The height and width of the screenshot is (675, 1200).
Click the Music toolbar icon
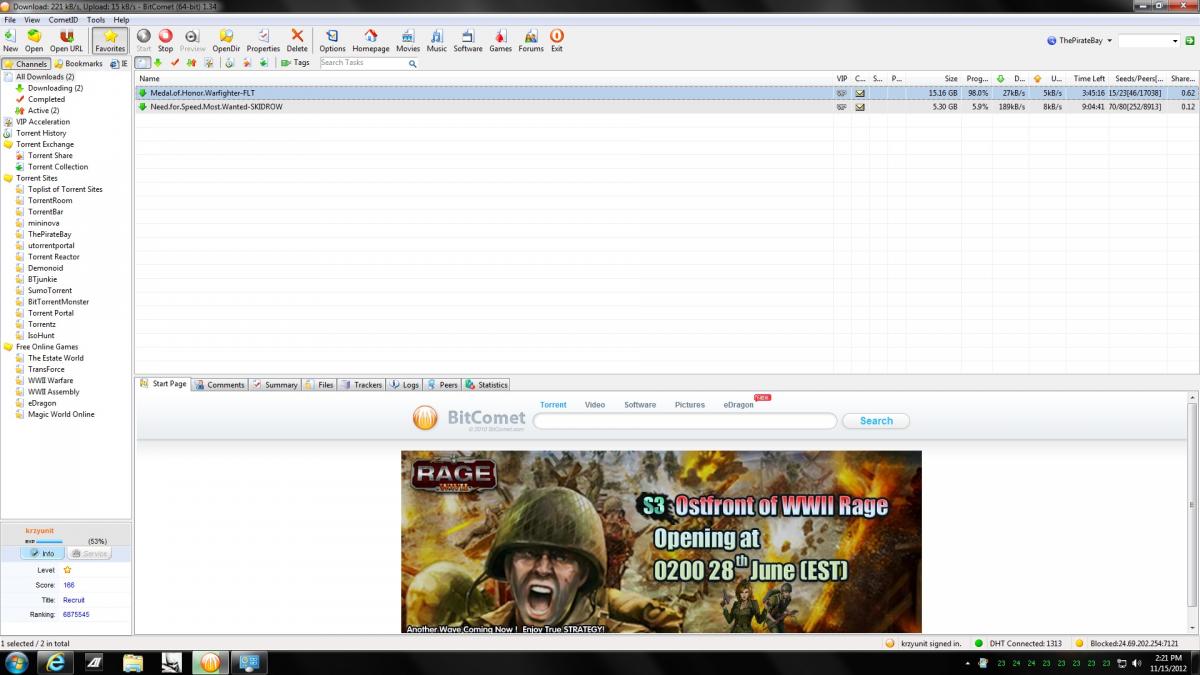click(x=437, y=40)
